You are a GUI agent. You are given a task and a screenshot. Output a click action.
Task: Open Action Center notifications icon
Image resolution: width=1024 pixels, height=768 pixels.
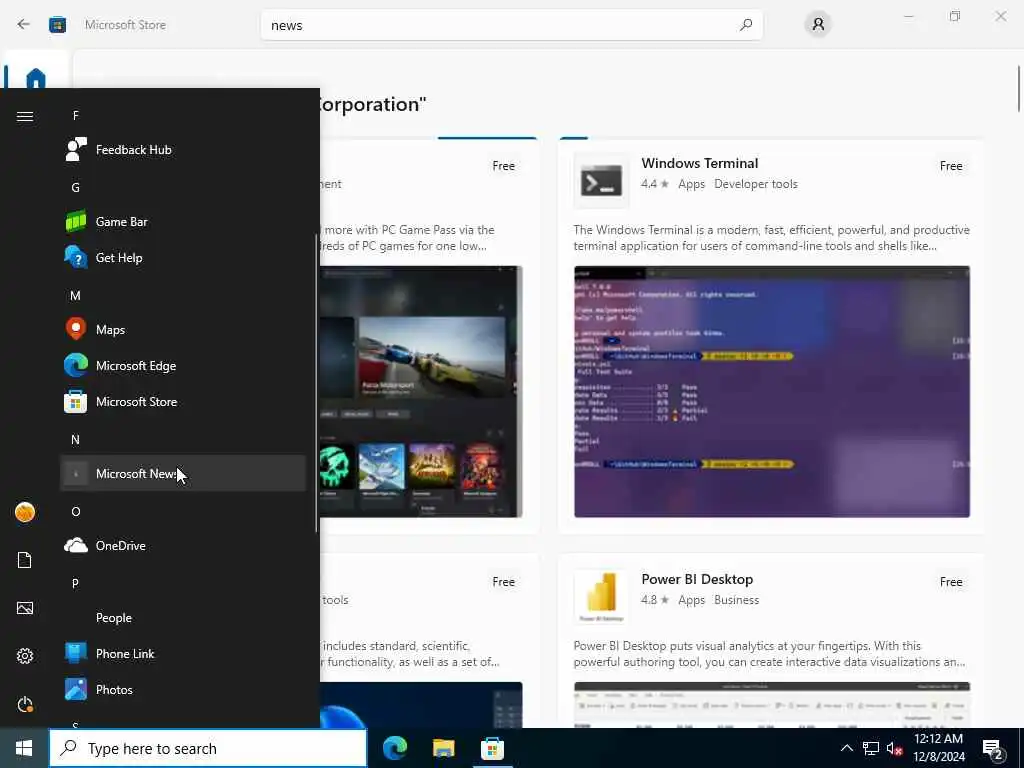tap(993, 748)
